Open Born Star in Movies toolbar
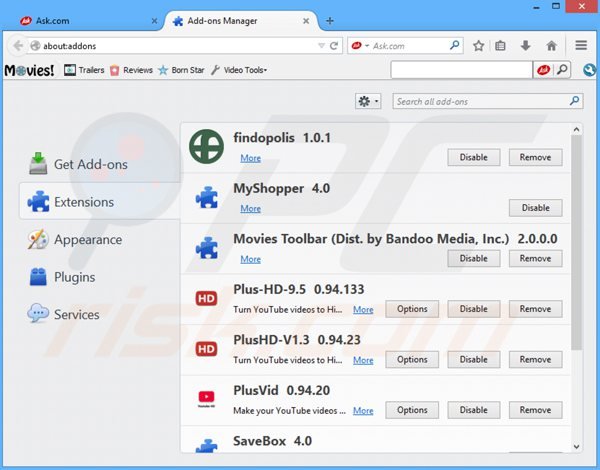600x470 pixels. tap(181, 70)
